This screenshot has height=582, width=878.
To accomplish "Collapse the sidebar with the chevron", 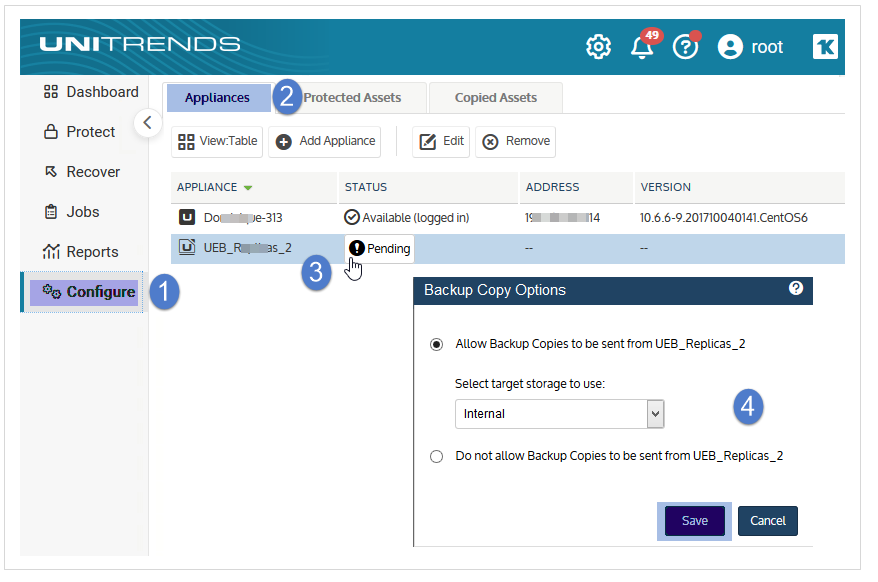I will tap(147, 122).
